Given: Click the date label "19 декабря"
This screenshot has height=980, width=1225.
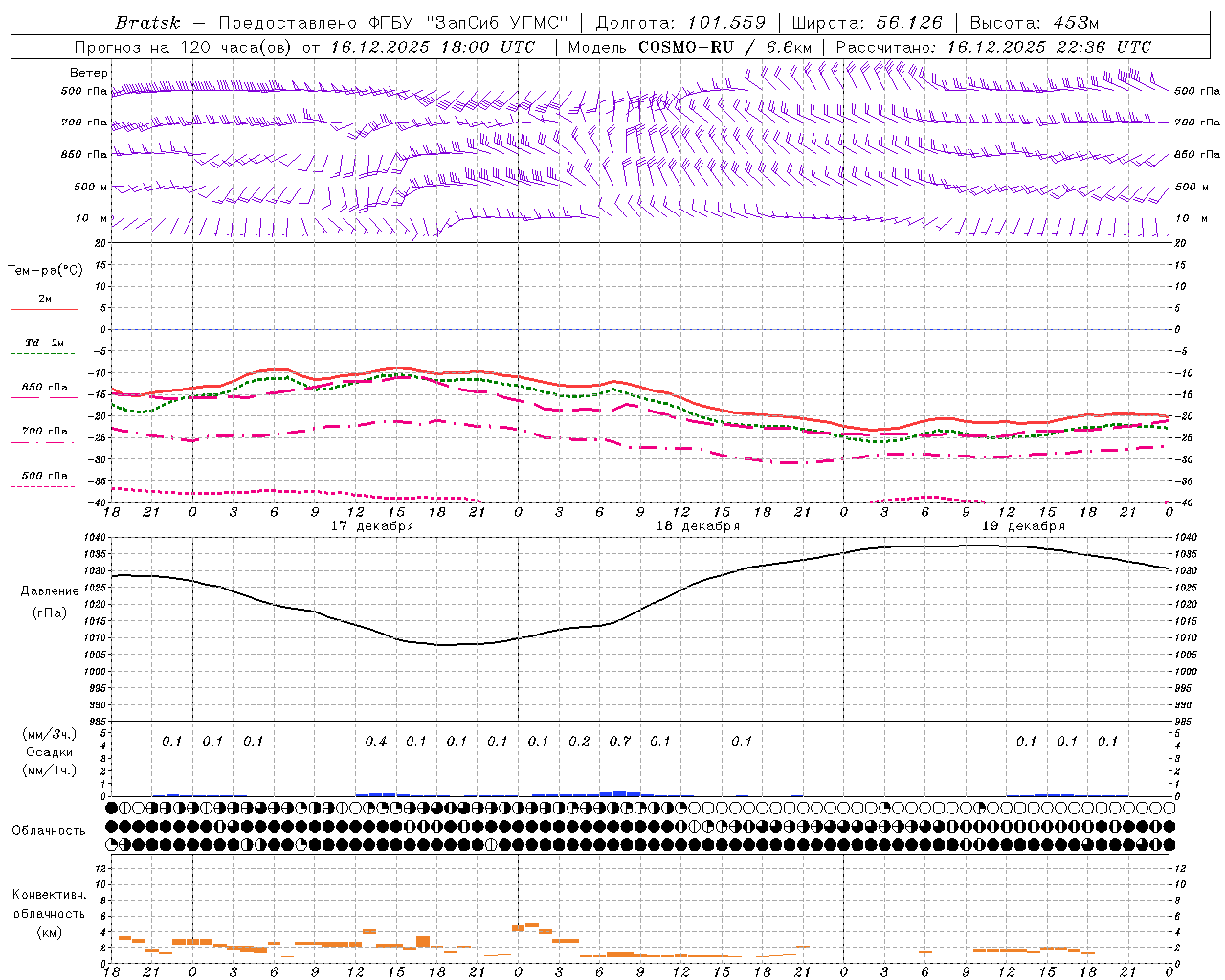Looking at the screenshot, I should 1023,526.
